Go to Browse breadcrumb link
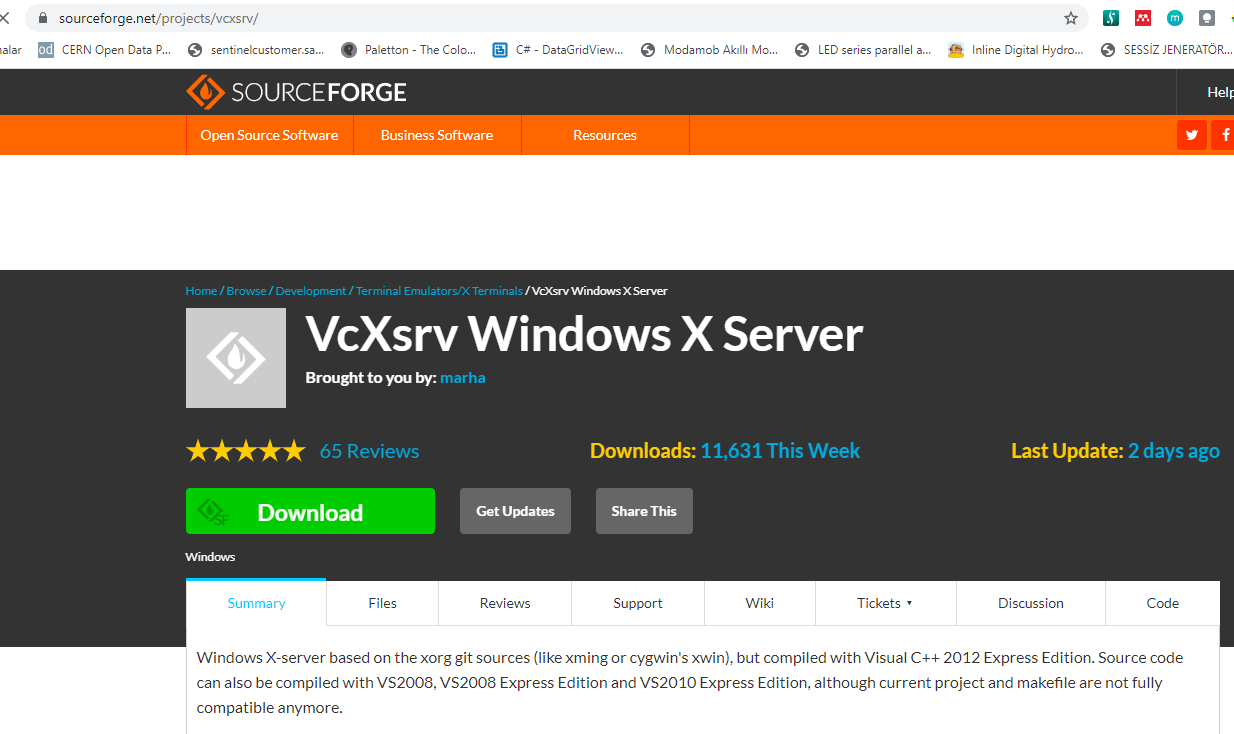Viewport: 1234px width, 734px height. pos(246,291)
